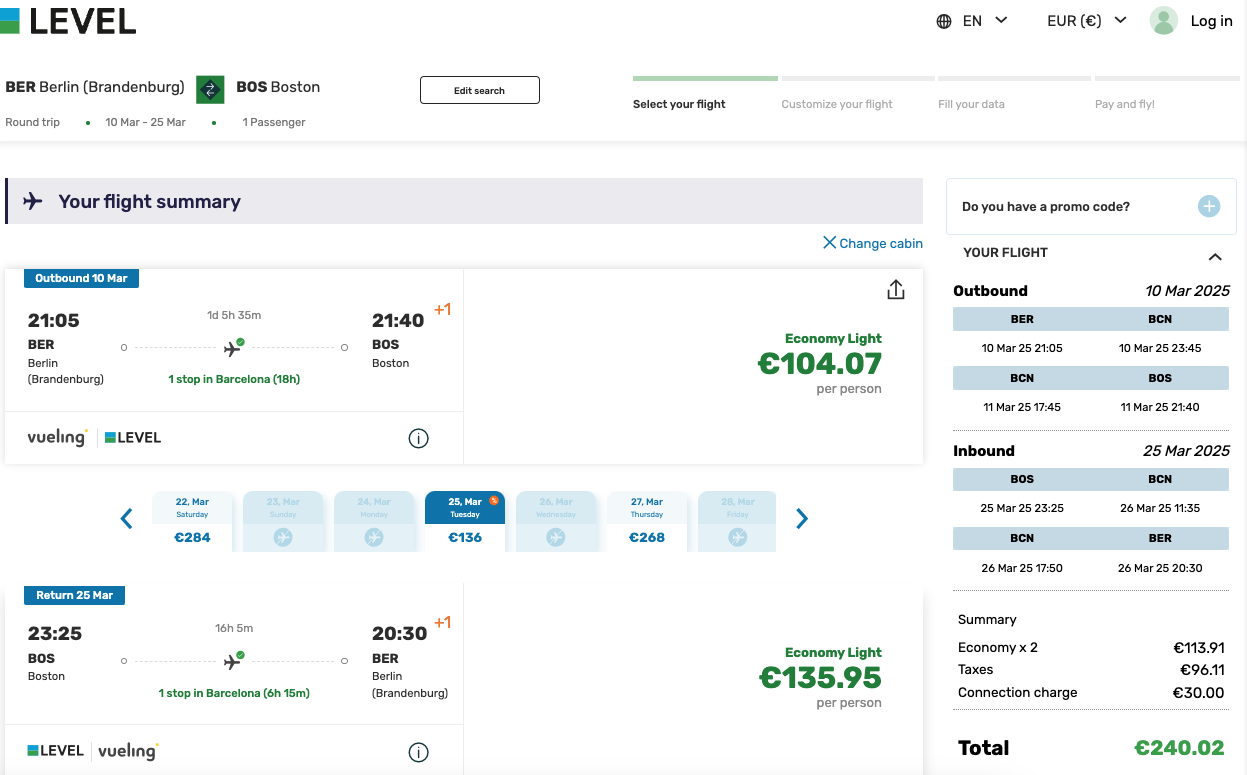The height and width of the screenshot is (775, 1247).
Task: Show previous dates with left arrow
Action: coord(127,518)
